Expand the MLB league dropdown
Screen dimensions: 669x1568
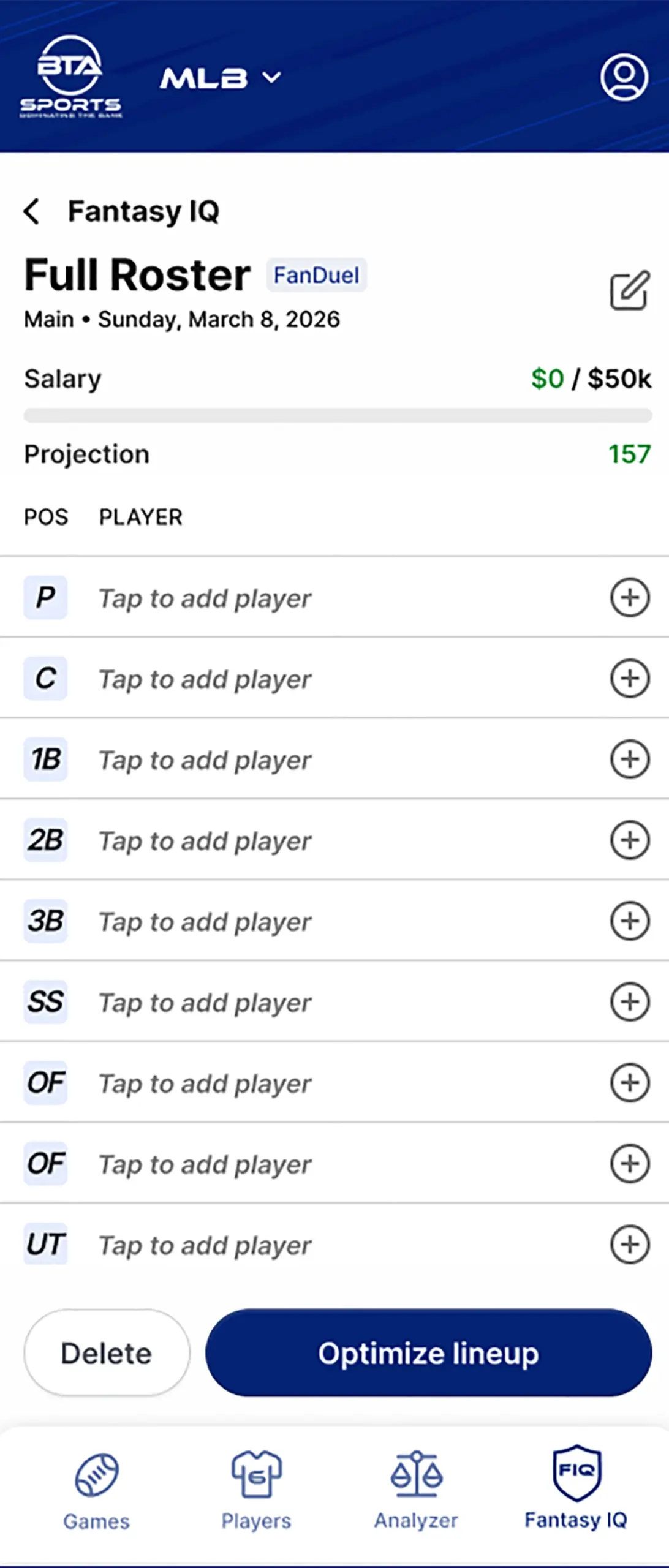coord(221,78)
